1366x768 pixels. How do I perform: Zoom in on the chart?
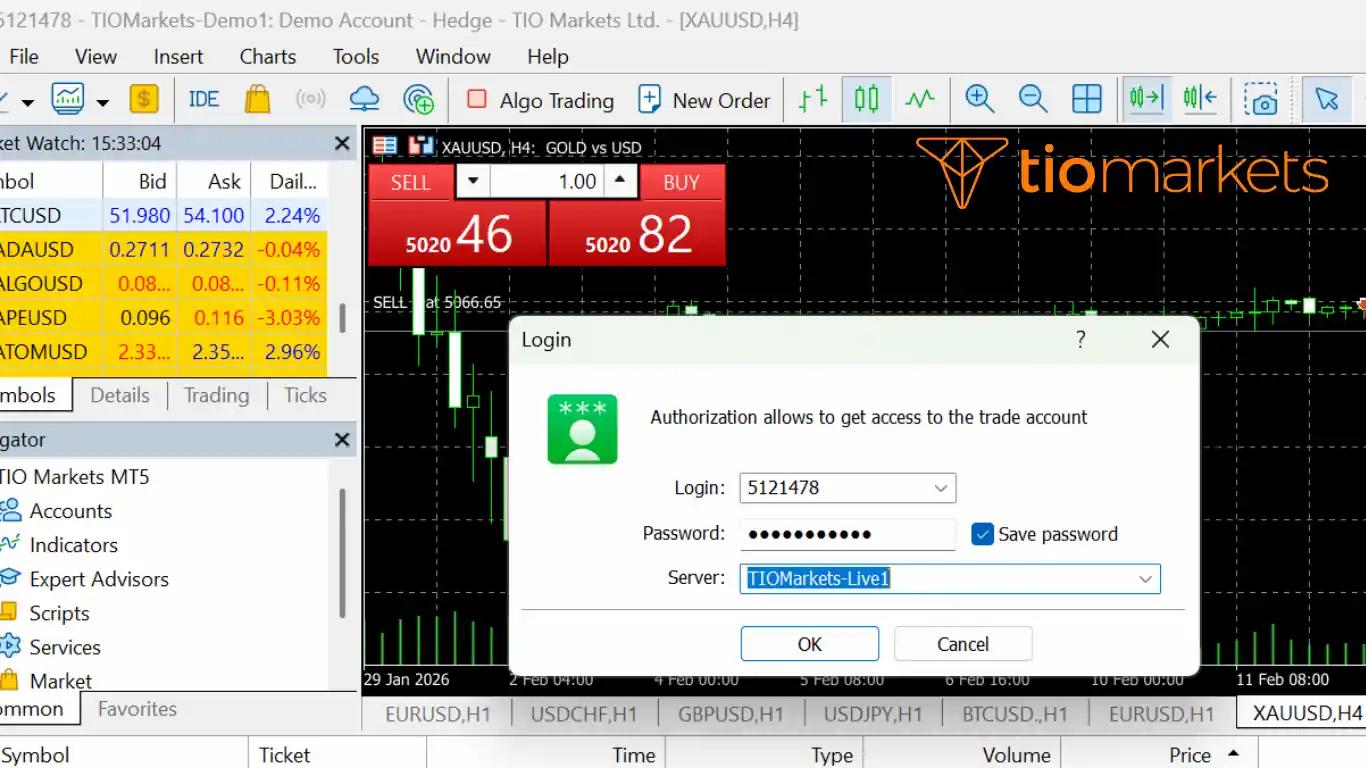pyautogui.click(x=979, y=99)
